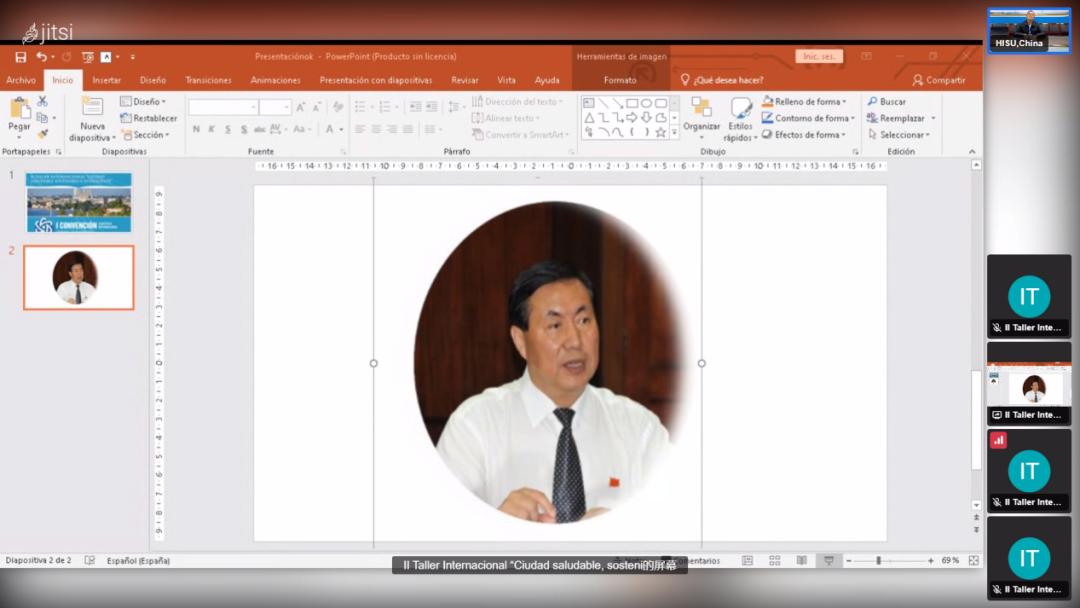Image resolution: width=1080 pixels, height=608 pixels.
Task: Expand the Diseño layout dropdown in Diapositivas
Action: pos(143,102)
